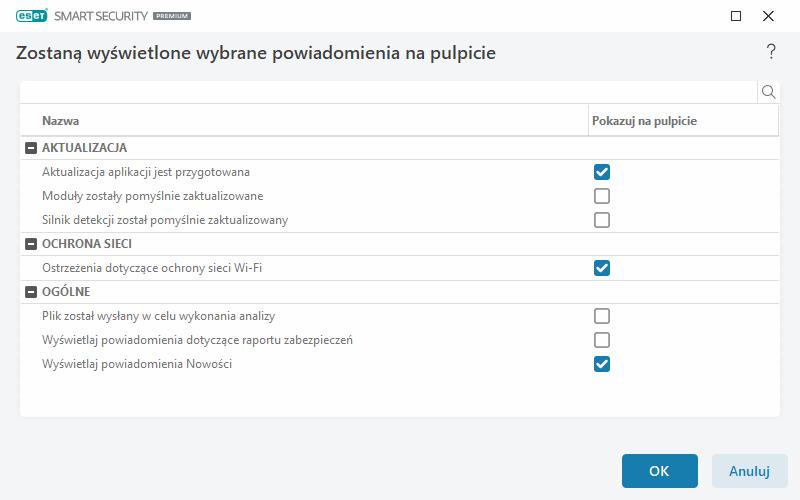Enable Moduły zostały pomyślnie zaktualizowane checkbox
The width and height of the screenshot is (800, 500).
pos(602,196)
